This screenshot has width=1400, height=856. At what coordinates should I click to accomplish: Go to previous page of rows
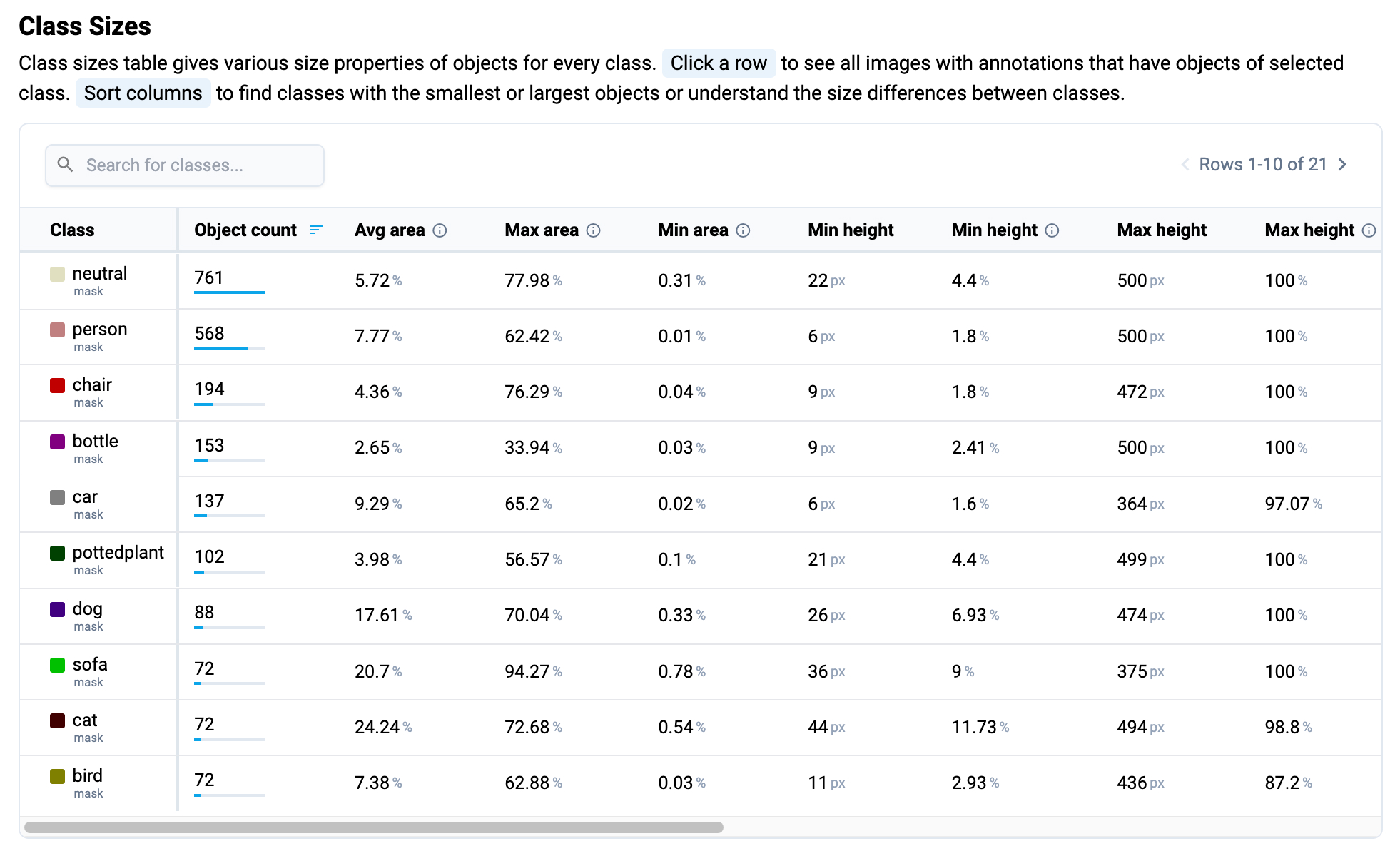coord(1185,165)
